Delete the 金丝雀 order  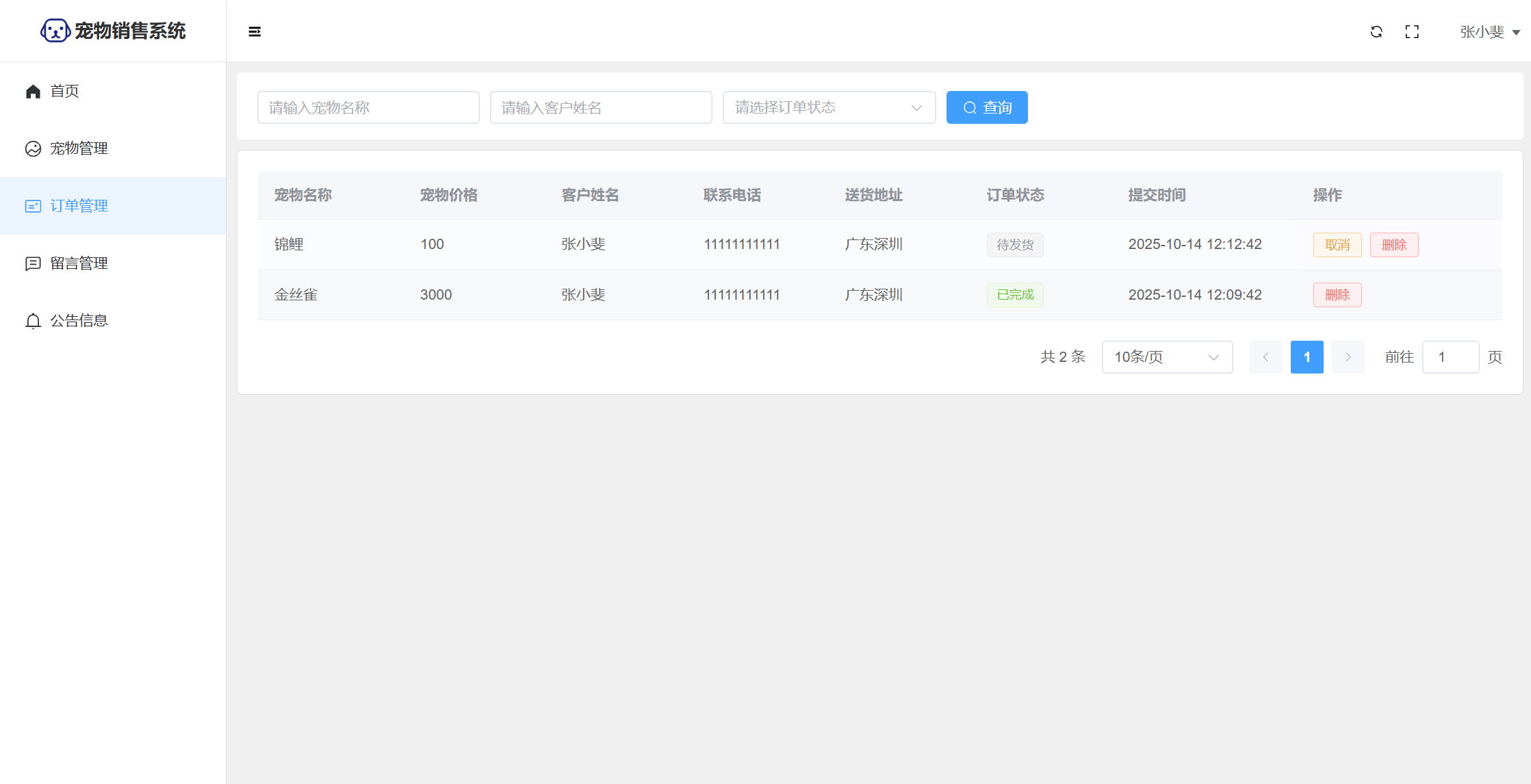[x=1337, y=295]
